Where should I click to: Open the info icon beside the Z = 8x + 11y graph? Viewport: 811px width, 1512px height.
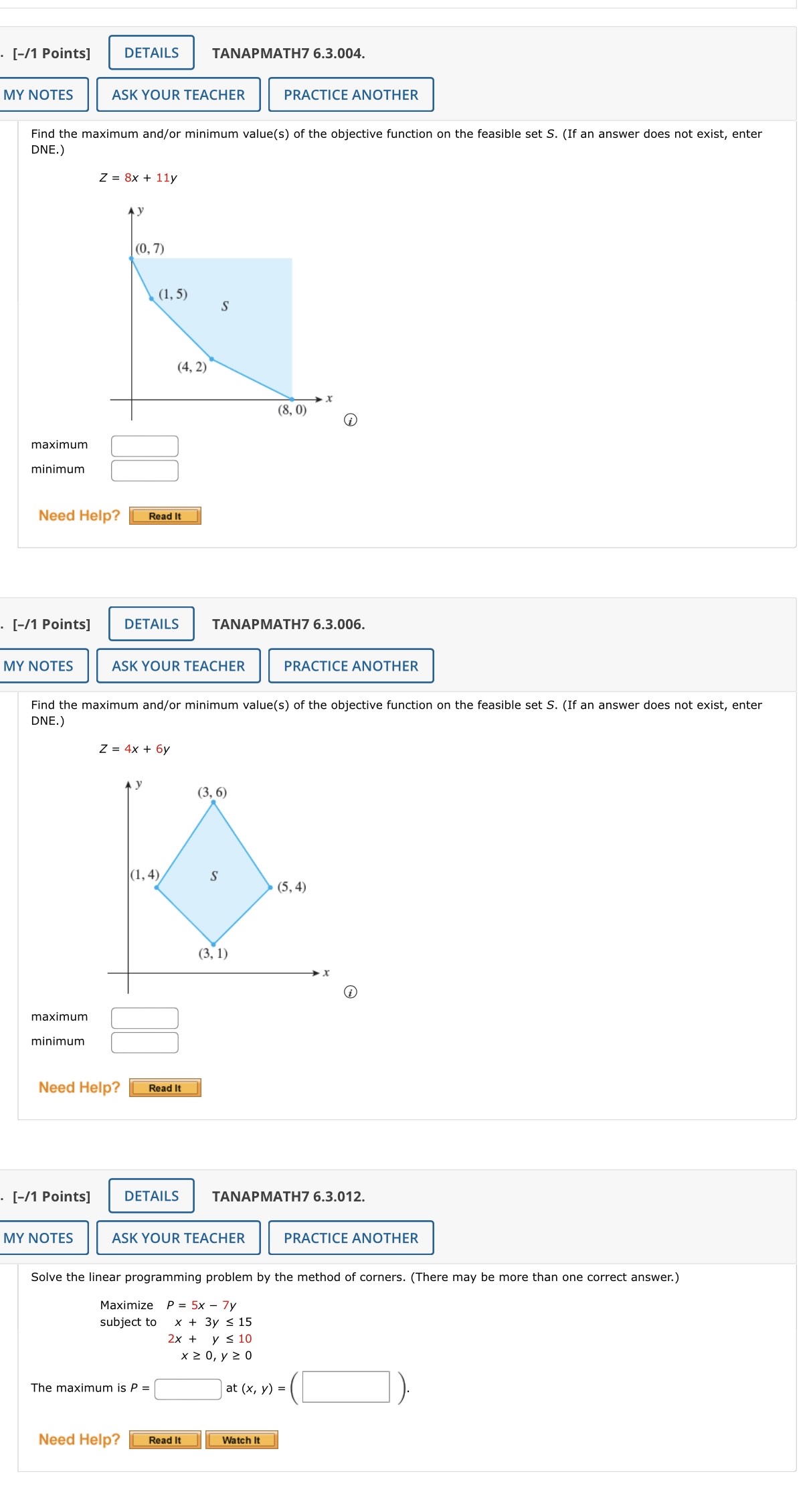click(x=350, y=418)
